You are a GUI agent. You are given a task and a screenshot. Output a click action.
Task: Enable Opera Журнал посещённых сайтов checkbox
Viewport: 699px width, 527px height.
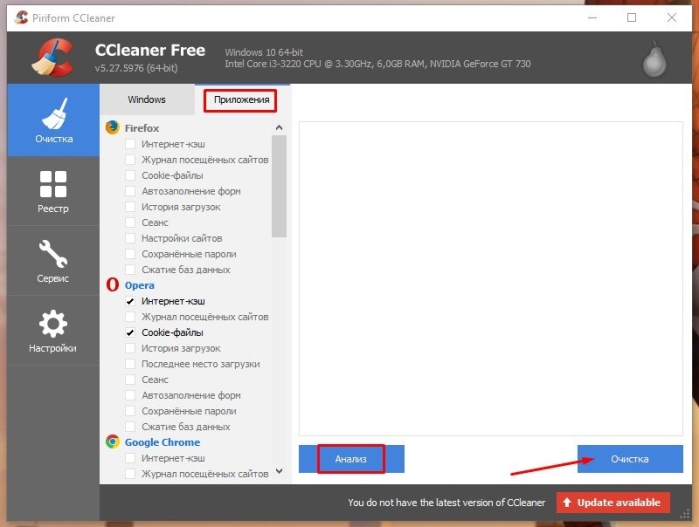tap(130, 317)
